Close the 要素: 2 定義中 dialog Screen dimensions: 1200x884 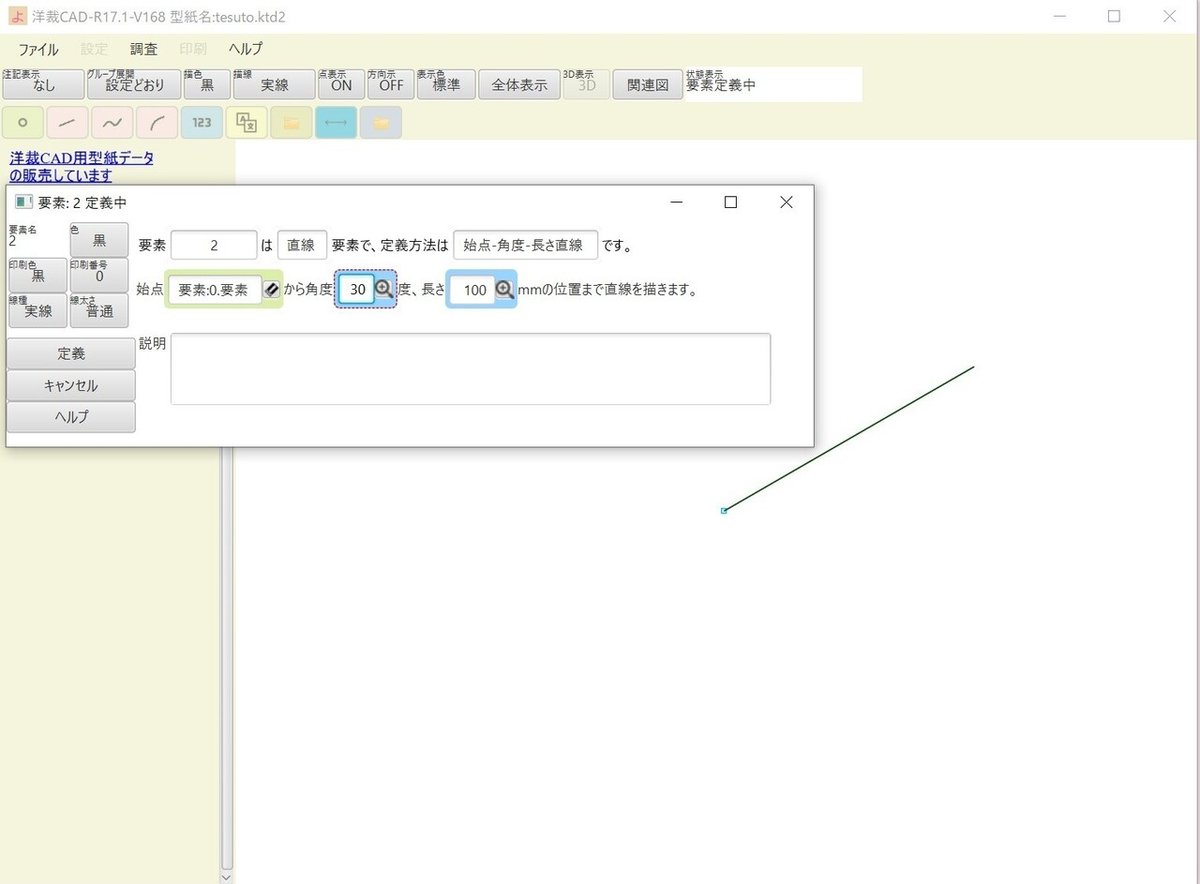(x=786, y=202)
